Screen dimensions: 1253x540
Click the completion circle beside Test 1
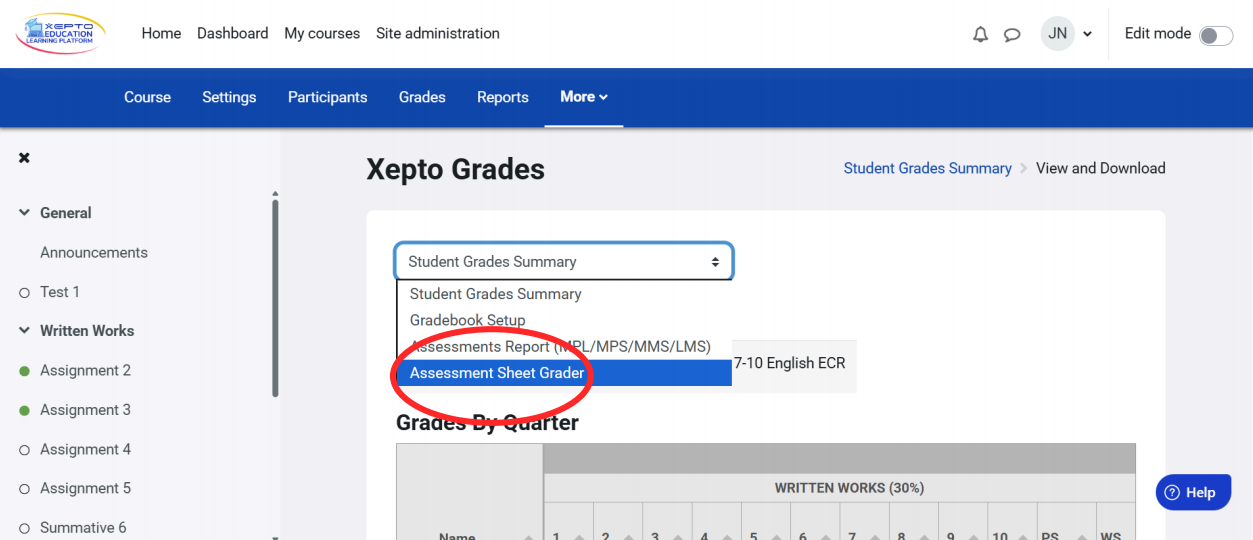pos(25,293)
